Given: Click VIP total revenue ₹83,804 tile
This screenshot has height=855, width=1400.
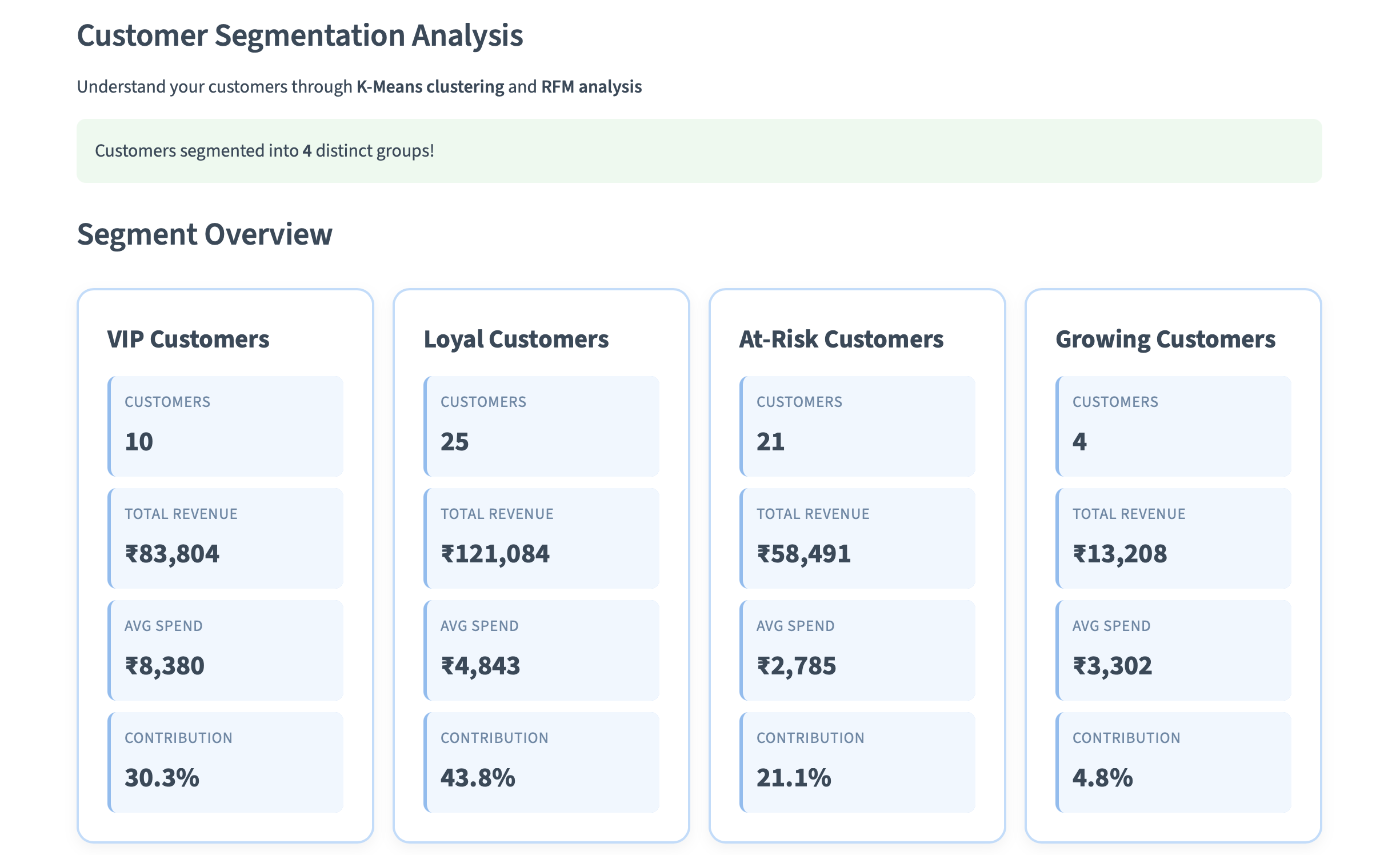Looking at the screenshot, I should click(x=225, y=538).
